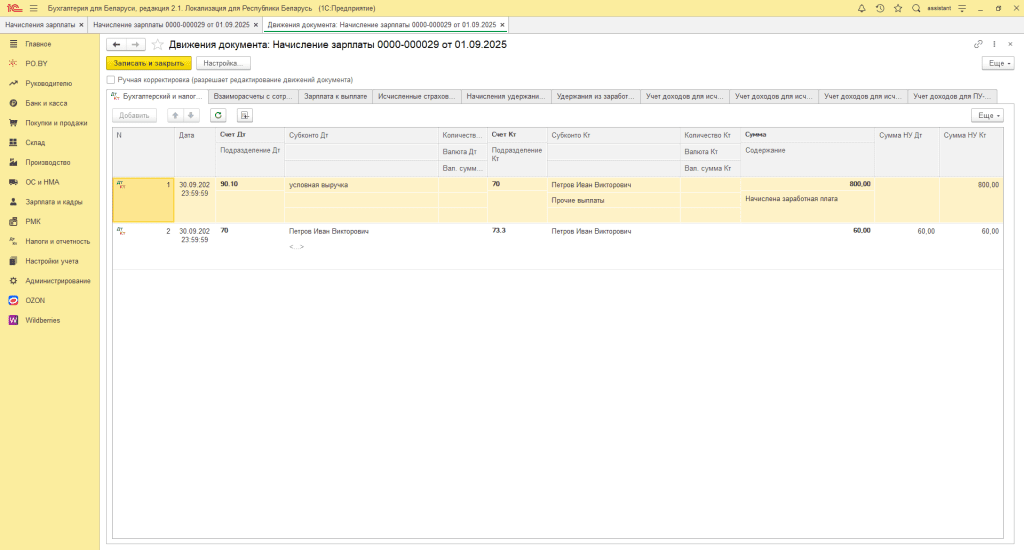This screenshot has height=550, width=1024.
Task: Open the Еще menu beside the Настройка row
Action: tap(998, 63)
